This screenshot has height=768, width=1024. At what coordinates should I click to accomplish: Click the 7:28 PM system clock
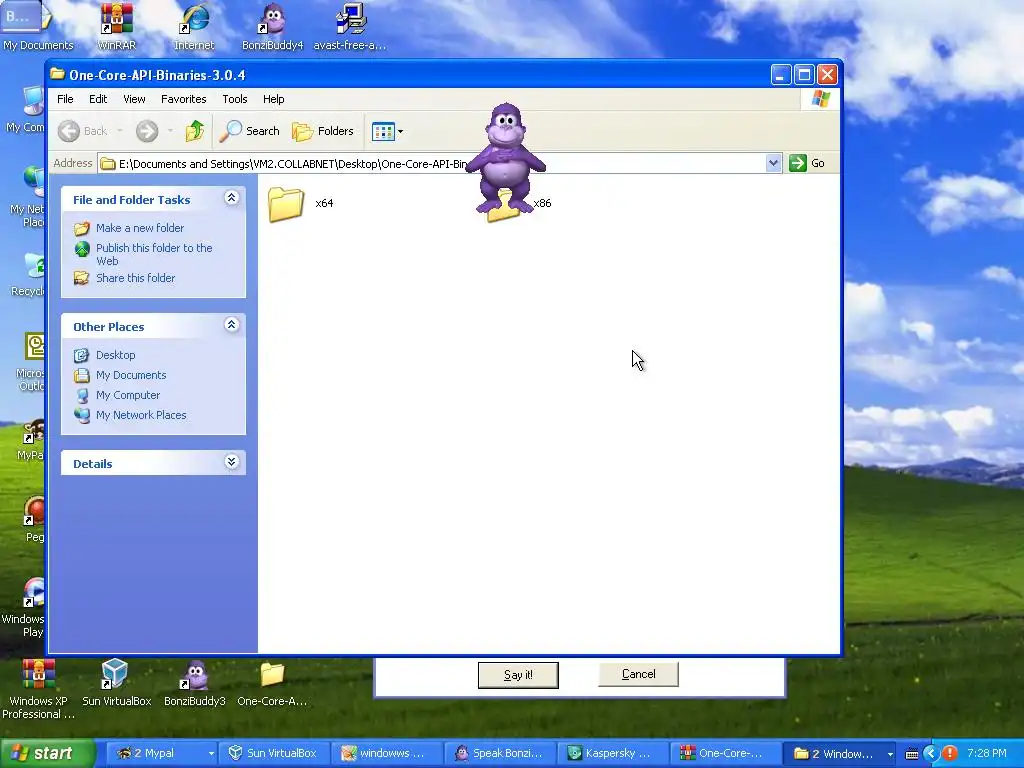pyautogui.click(x=987, y=753)
